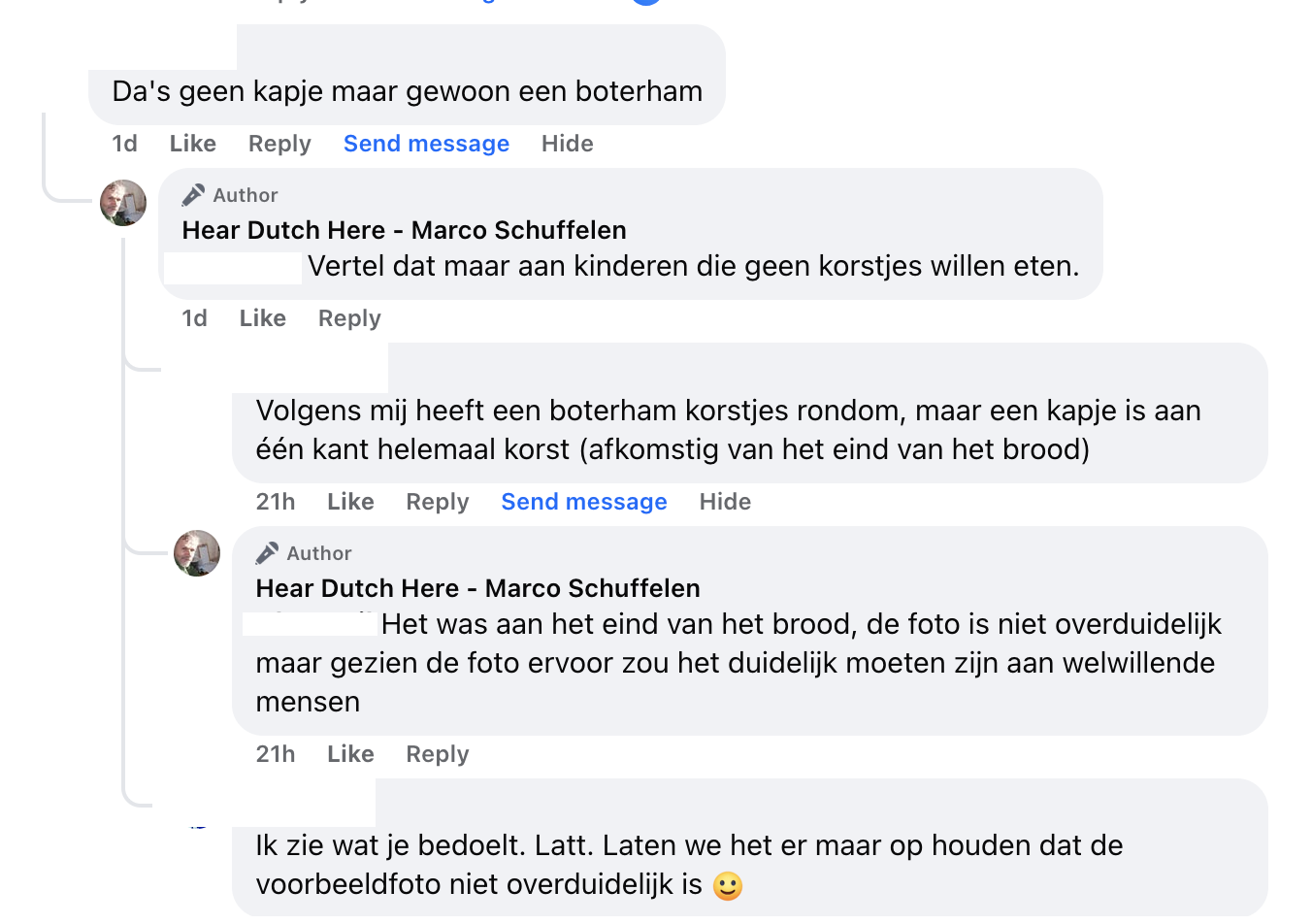Click Author pen badge above "Het was aan het eind"

pos(267,553)
